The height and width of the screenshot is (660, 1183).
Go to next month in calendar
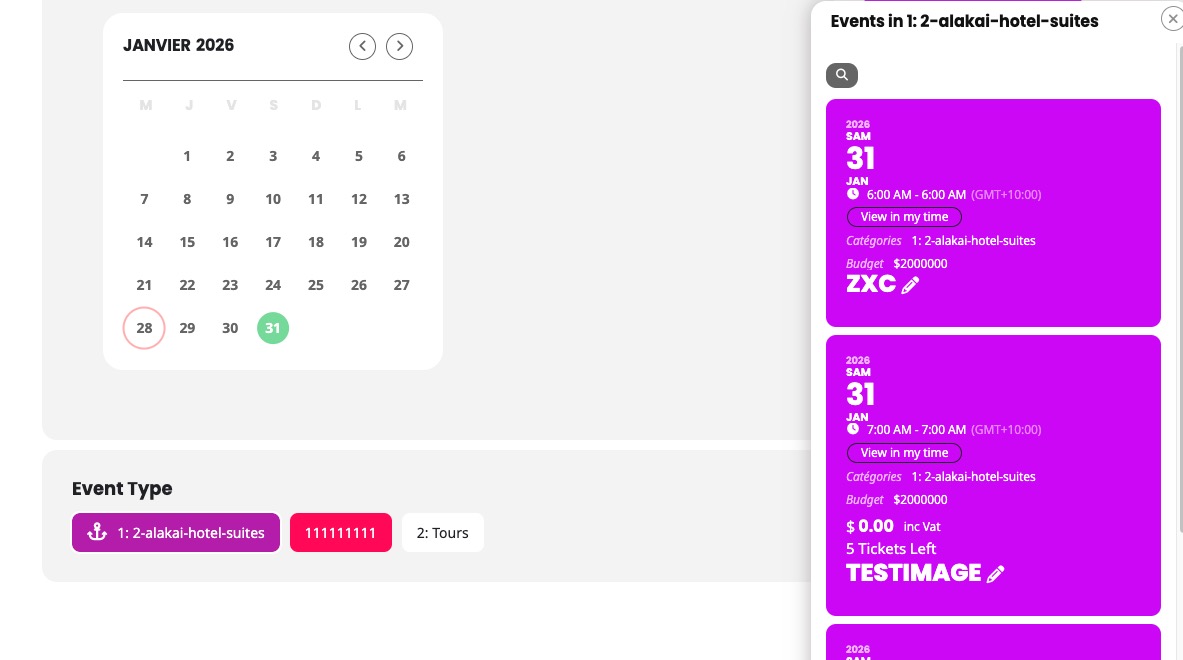400,46
